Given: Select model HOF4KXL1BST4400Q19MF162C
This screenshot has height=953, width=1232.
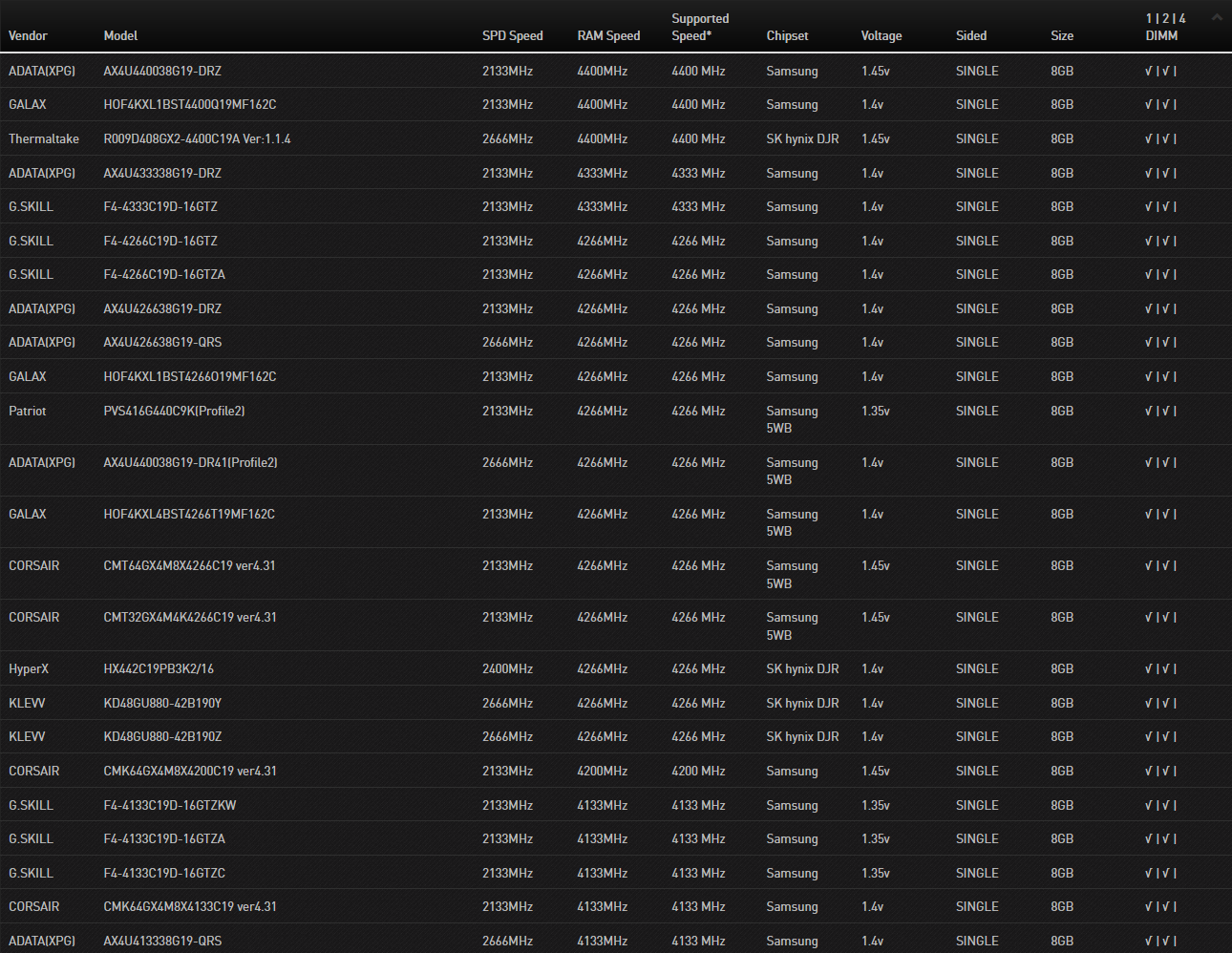Looking at the screenshot, I should click(190, 105).
